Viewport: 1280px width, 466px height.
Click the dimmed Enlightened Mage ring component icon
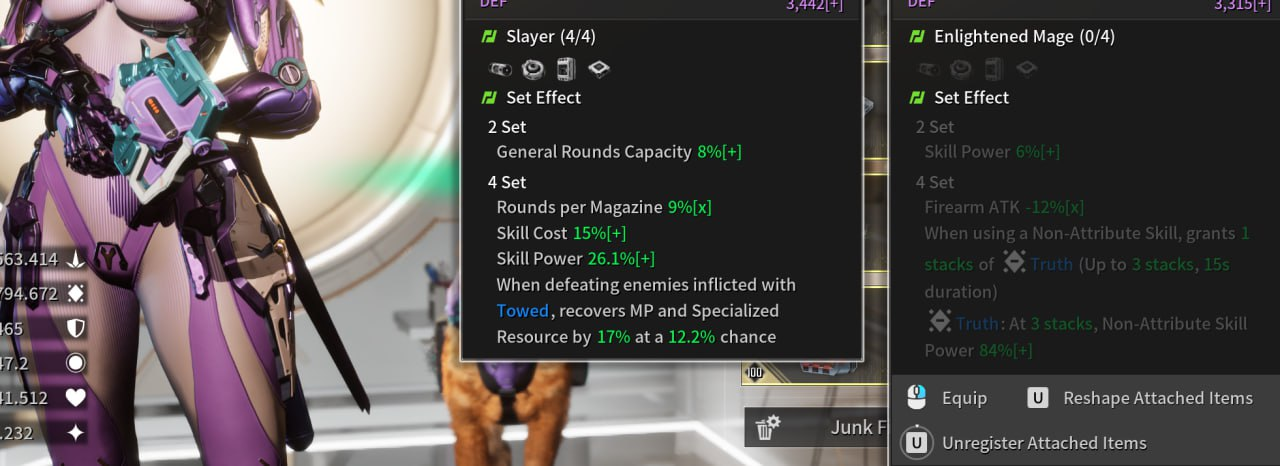tap(961, 68)
